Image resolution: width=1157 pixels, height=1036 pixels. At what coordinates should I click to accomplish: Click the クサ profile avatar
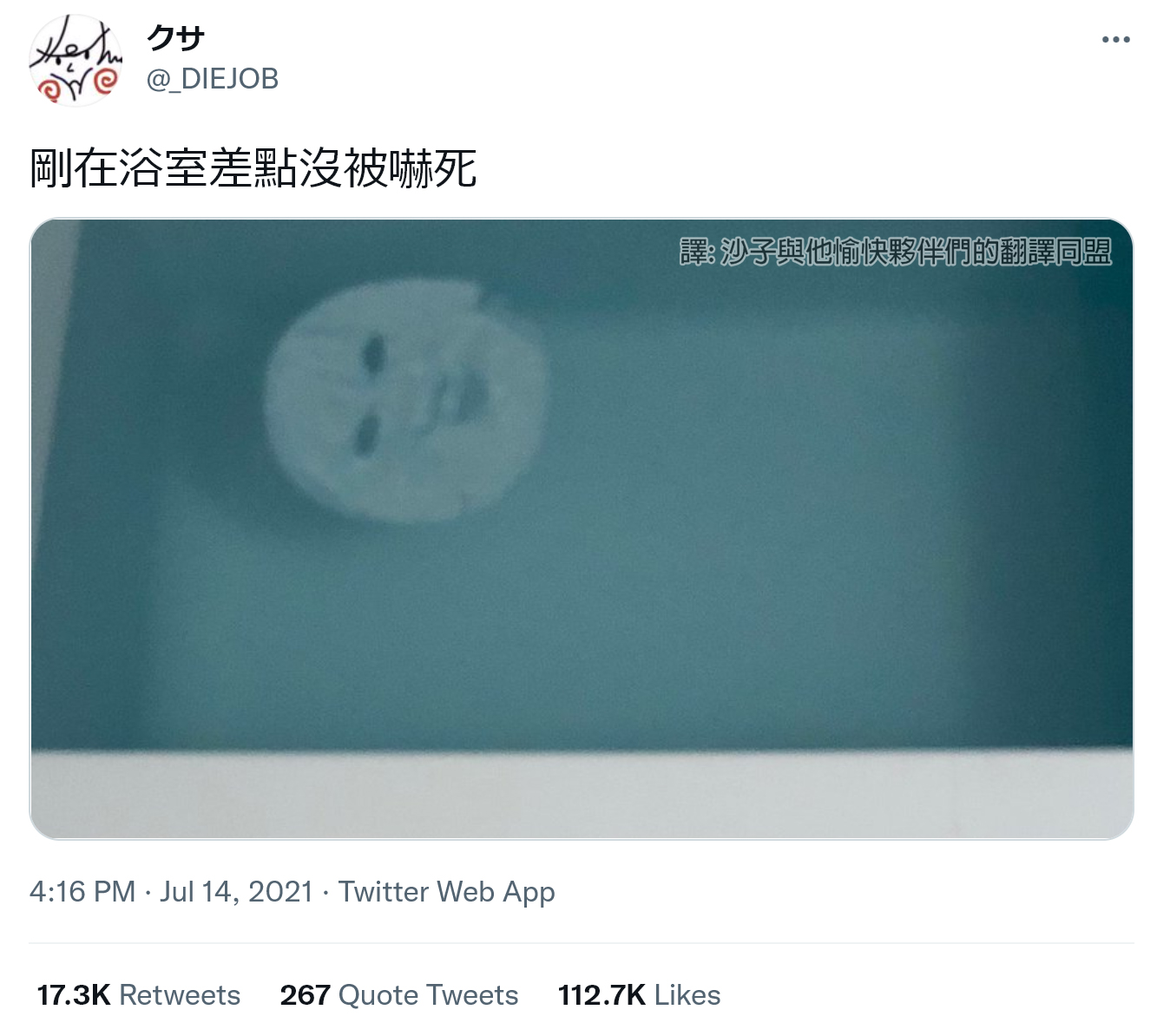pos(76,60)
